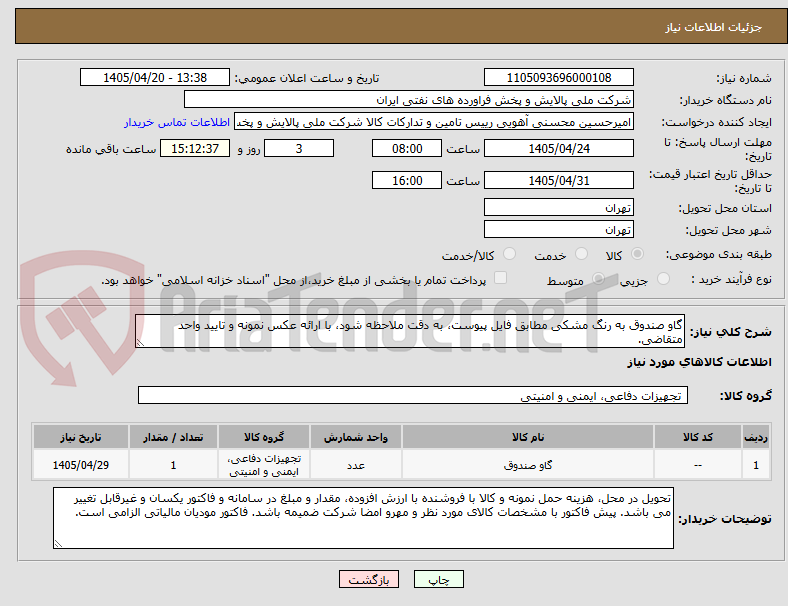Click the remaining time field 15:12:37
Screen dimensions: 788x606
click(x=195, y=148)
